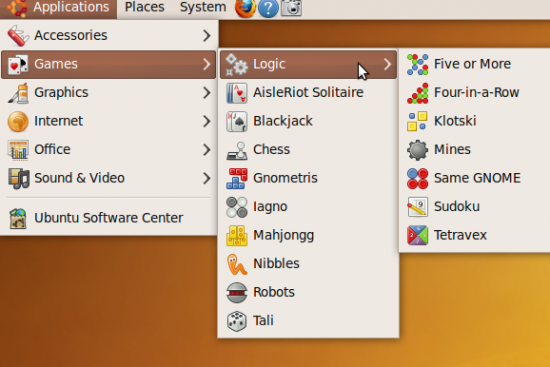
Task: Click the Internet globe icon
Action: [18, 121]
